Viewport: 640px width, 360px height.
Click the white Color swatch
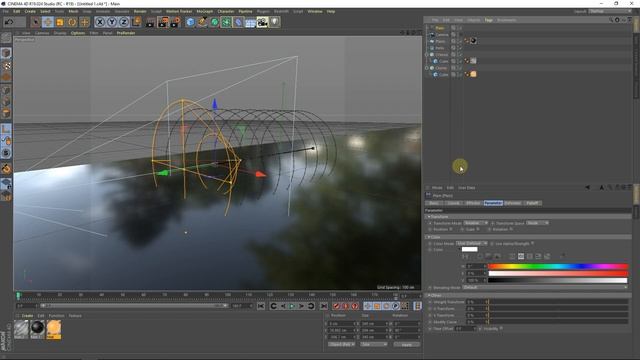pyautogui.click(x=469, y=249)
